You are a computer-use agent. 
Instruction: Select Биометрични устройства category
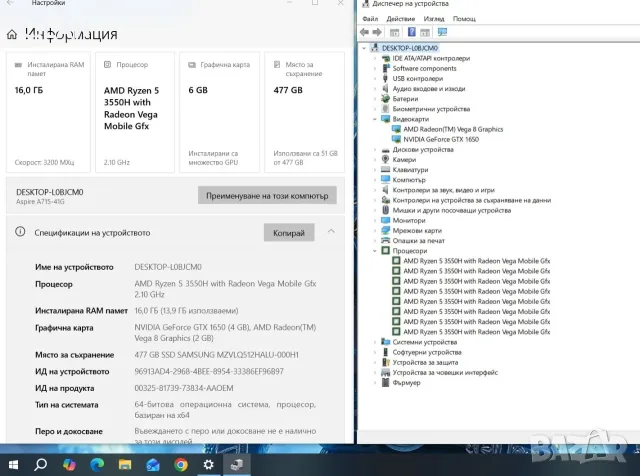(x=431, y=109)
